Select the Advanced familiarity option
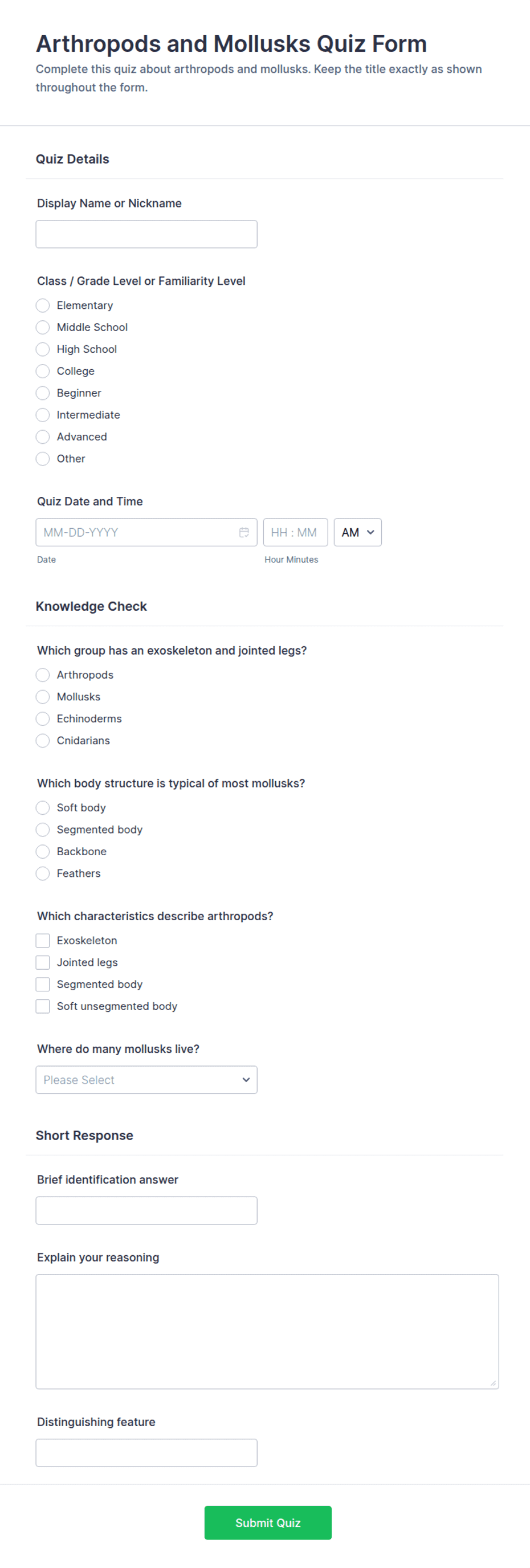The image size is (530, 1568). 43,436
